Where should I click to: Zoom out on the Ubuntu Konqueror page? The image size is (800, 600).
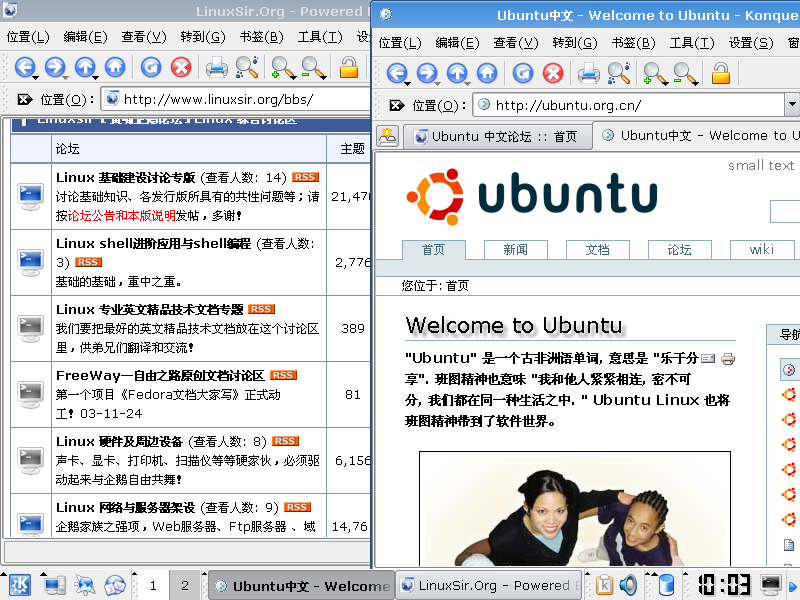pyautogui.click(x=685, y=73)
